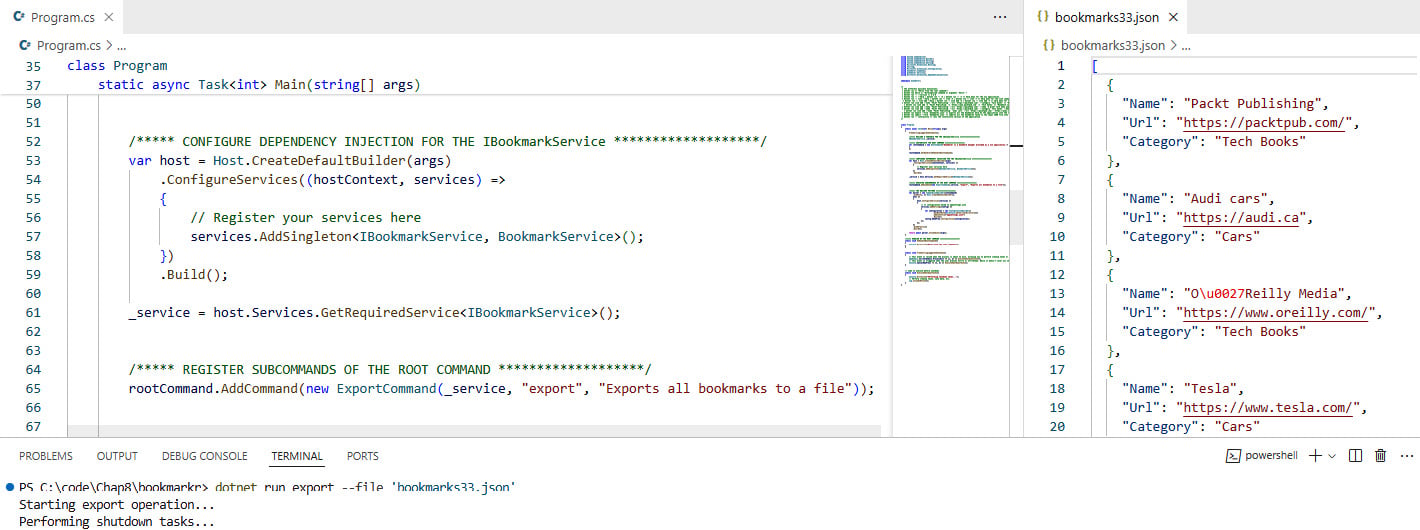Select the bookmarks33.json editor tab
The height and width of the screenshot is (530, 1420).
(x=1107, y=18)
